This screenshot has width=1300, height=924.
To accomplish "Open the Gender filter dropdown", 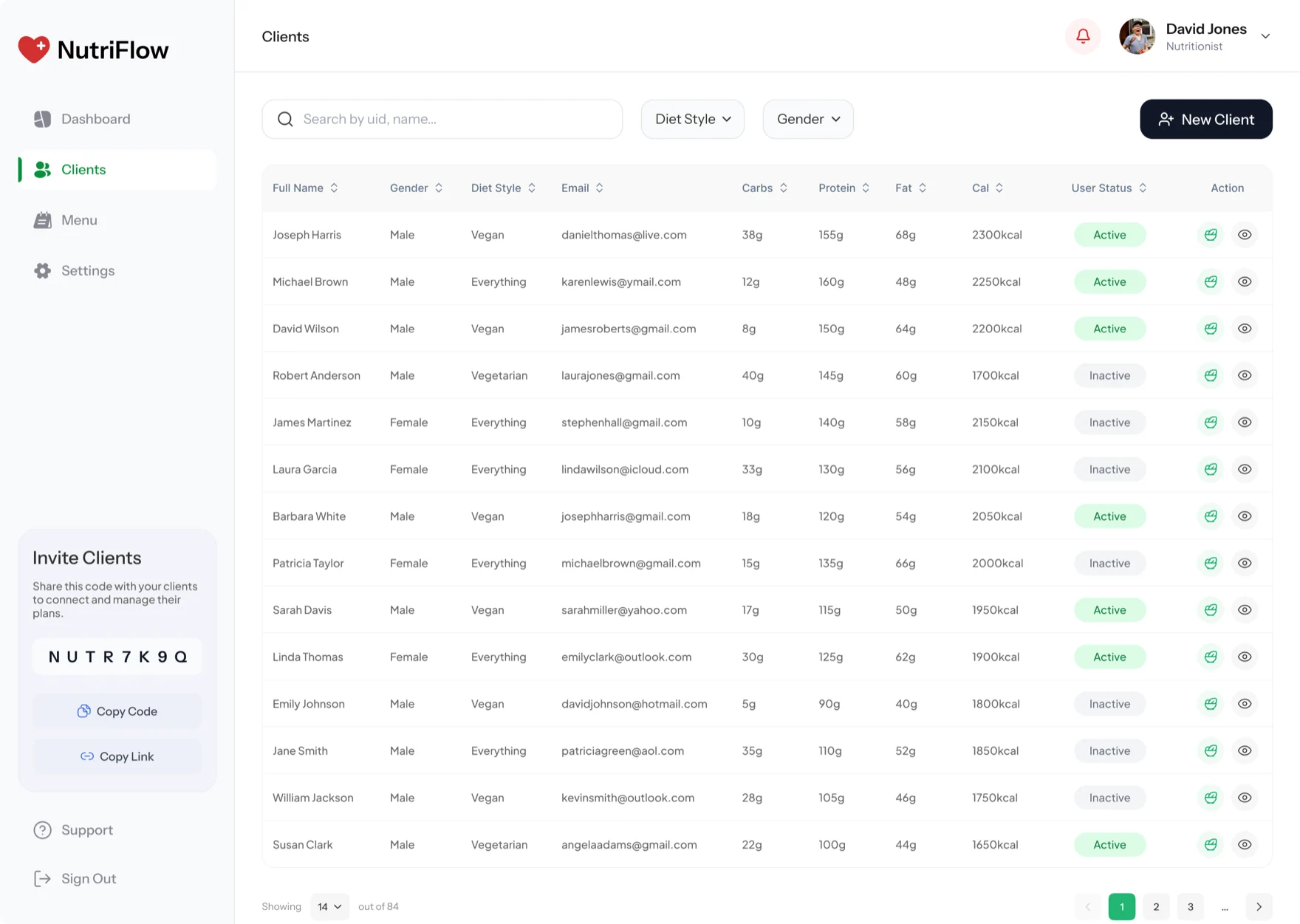I will (x=808, y=119).
